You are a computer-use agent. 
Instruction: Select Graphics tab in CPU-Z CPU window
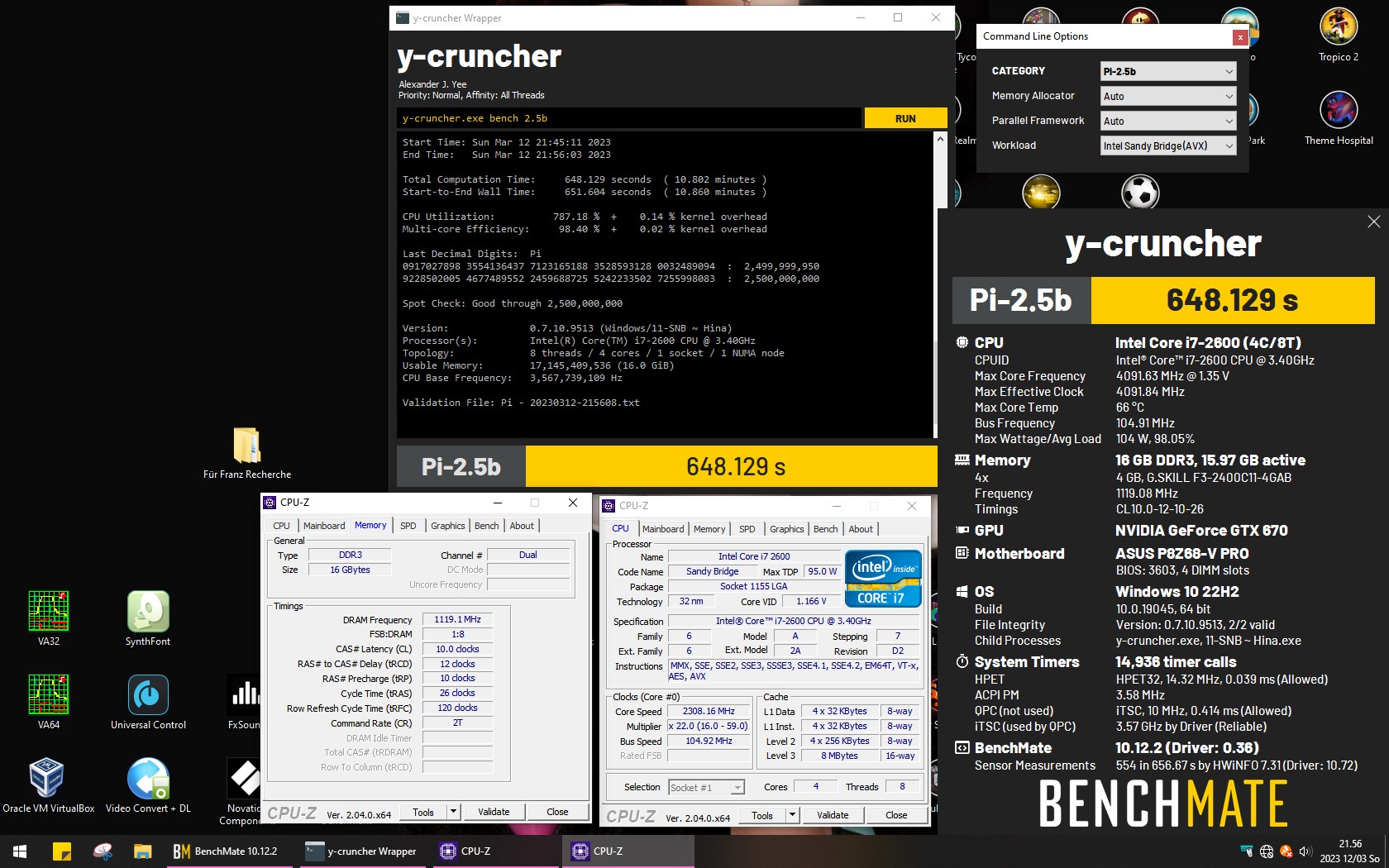[786, 529]
